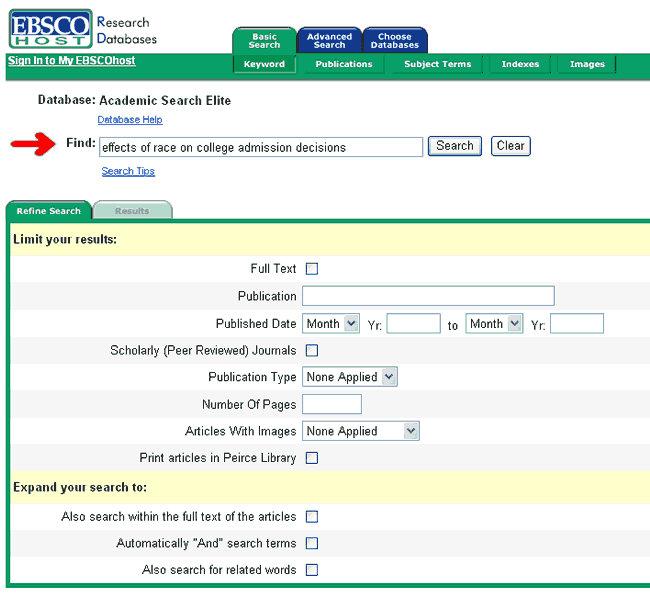Open the end Month dropdown after 'to'
This screenshot has height=596, width=650.
[494, 323]
